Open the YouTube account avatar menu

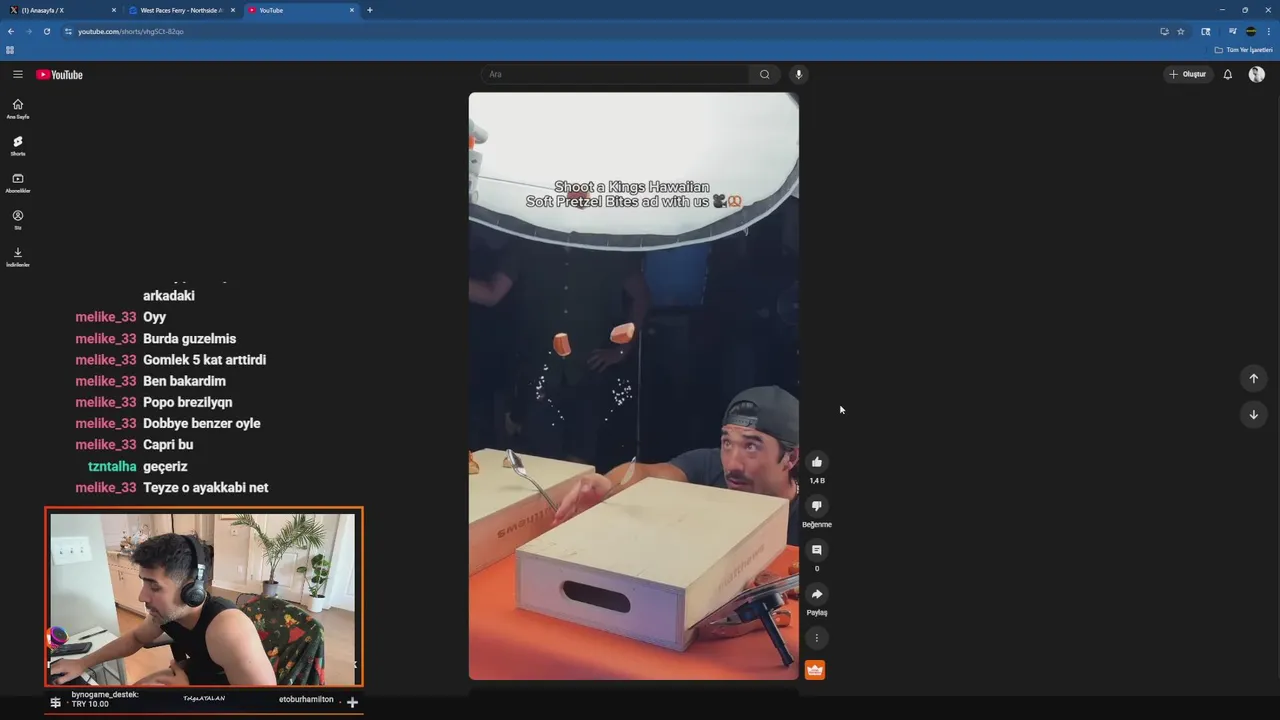tap(1257, 74)
